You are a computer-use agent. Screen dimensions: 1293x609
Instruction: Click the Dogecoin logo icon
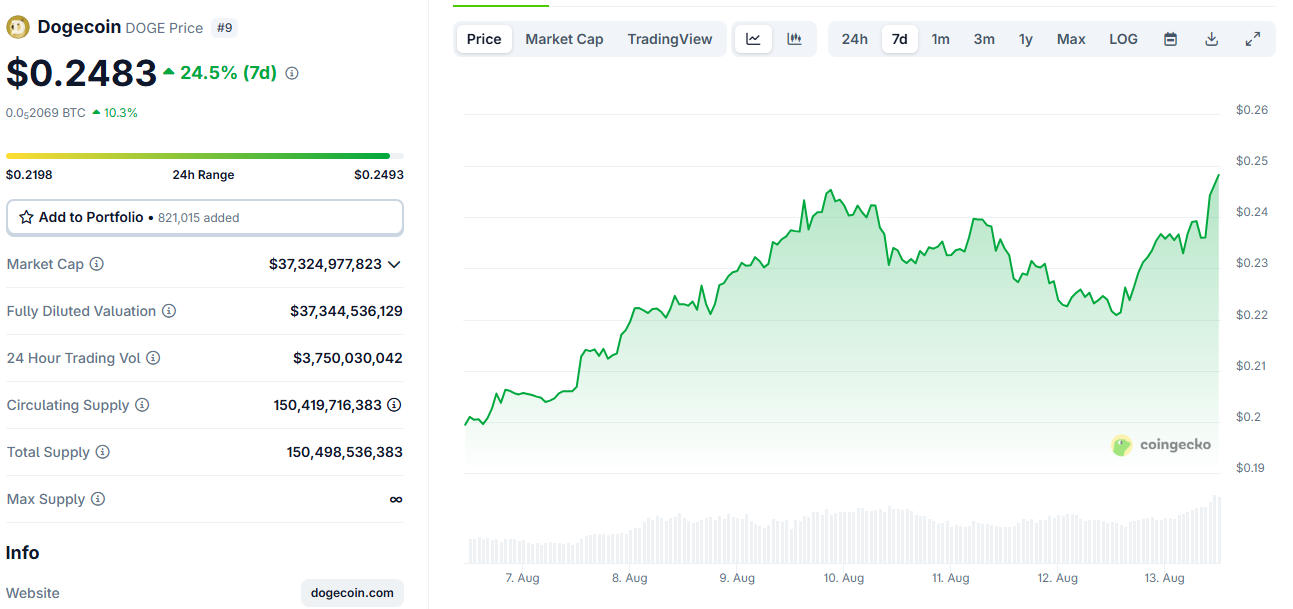[x=17, y=26]
